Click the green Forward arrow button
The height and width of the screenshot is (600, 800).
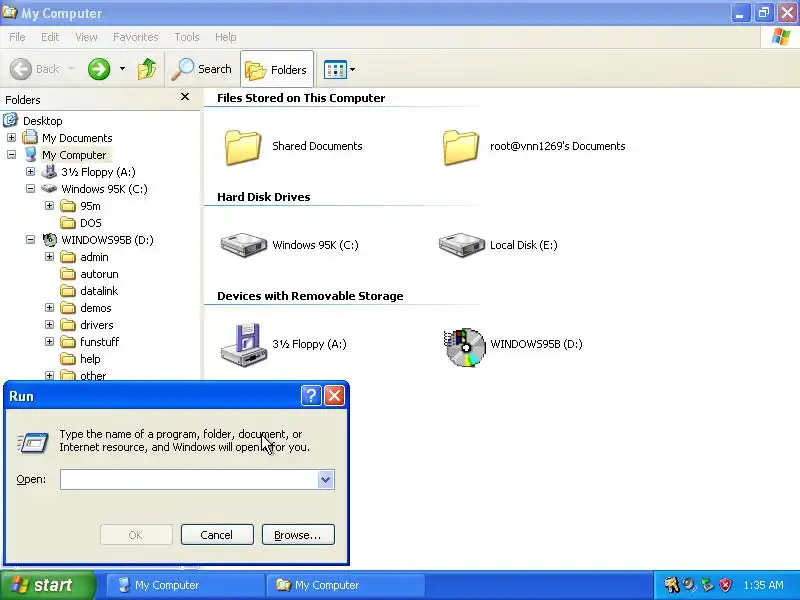click(x=99, y=69)
